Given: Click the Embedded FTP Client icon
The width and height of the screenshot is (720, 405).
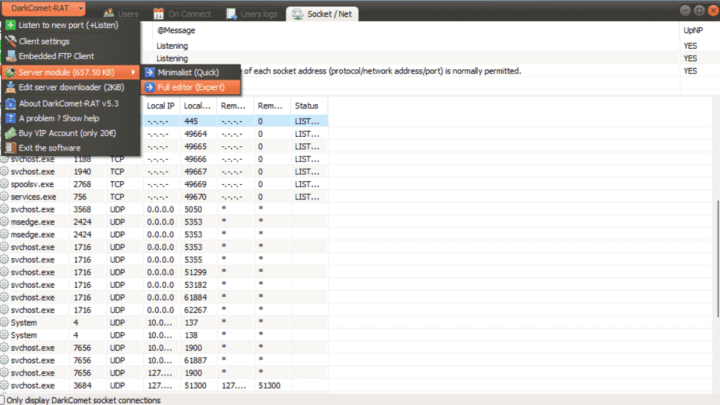Looking at the screenshot, I should click(x=11, y=56).
